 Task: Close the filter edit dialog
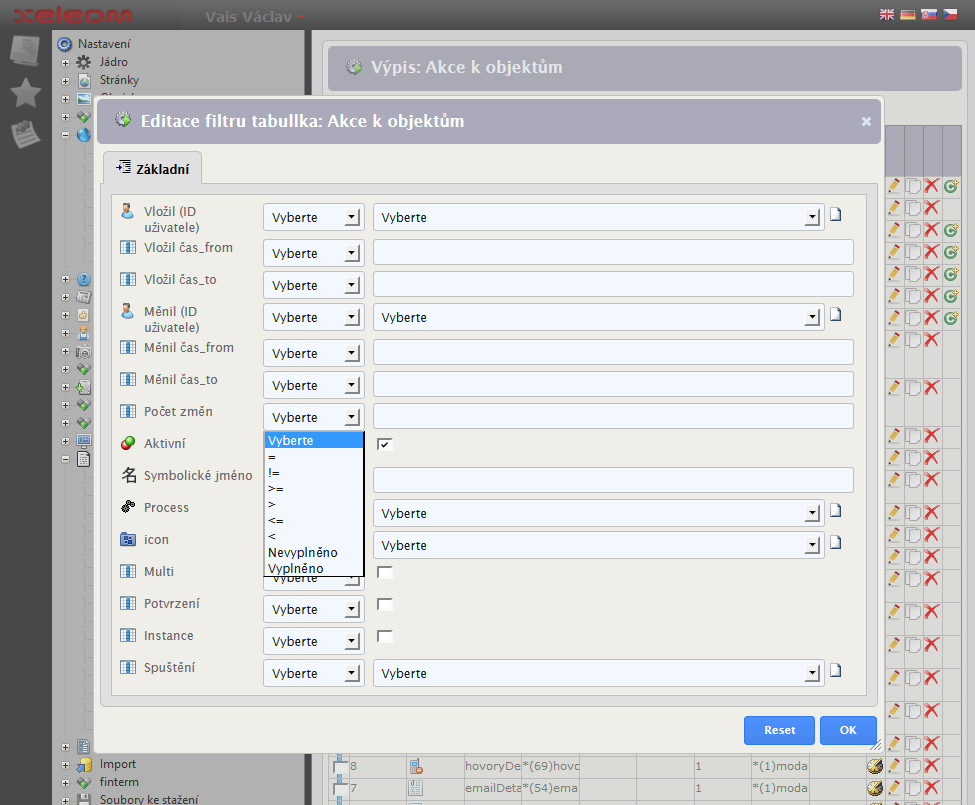866,121
